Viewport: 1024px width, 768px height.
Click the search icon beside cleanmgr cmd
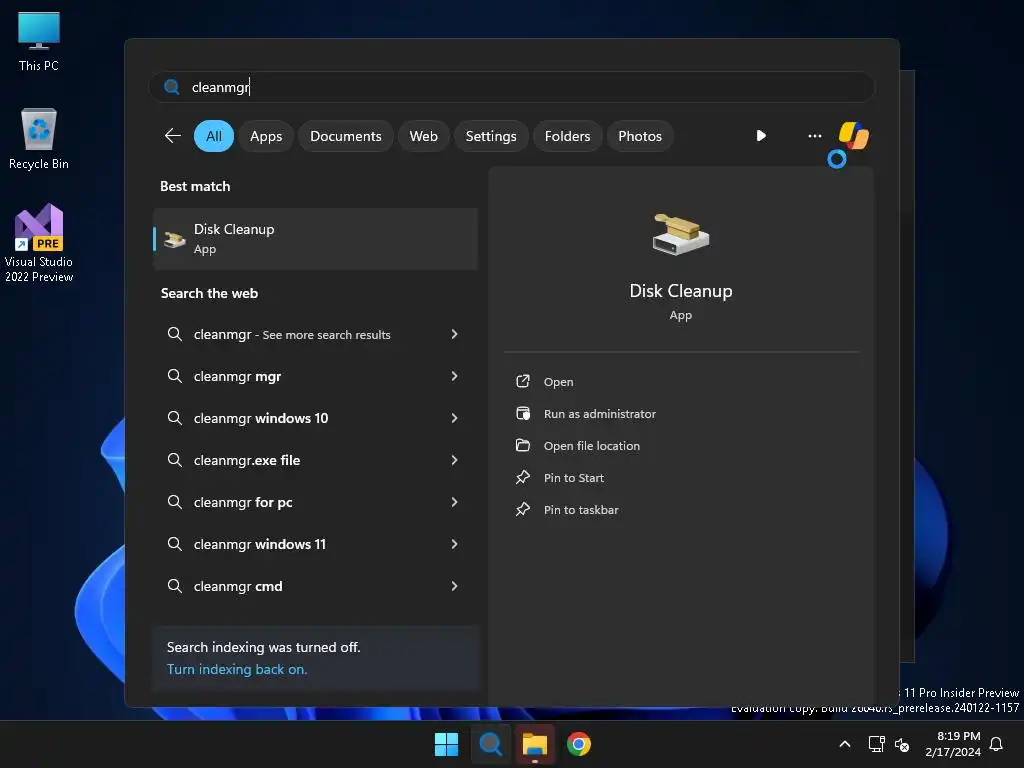pyautogui.click(x=174, y=586)
